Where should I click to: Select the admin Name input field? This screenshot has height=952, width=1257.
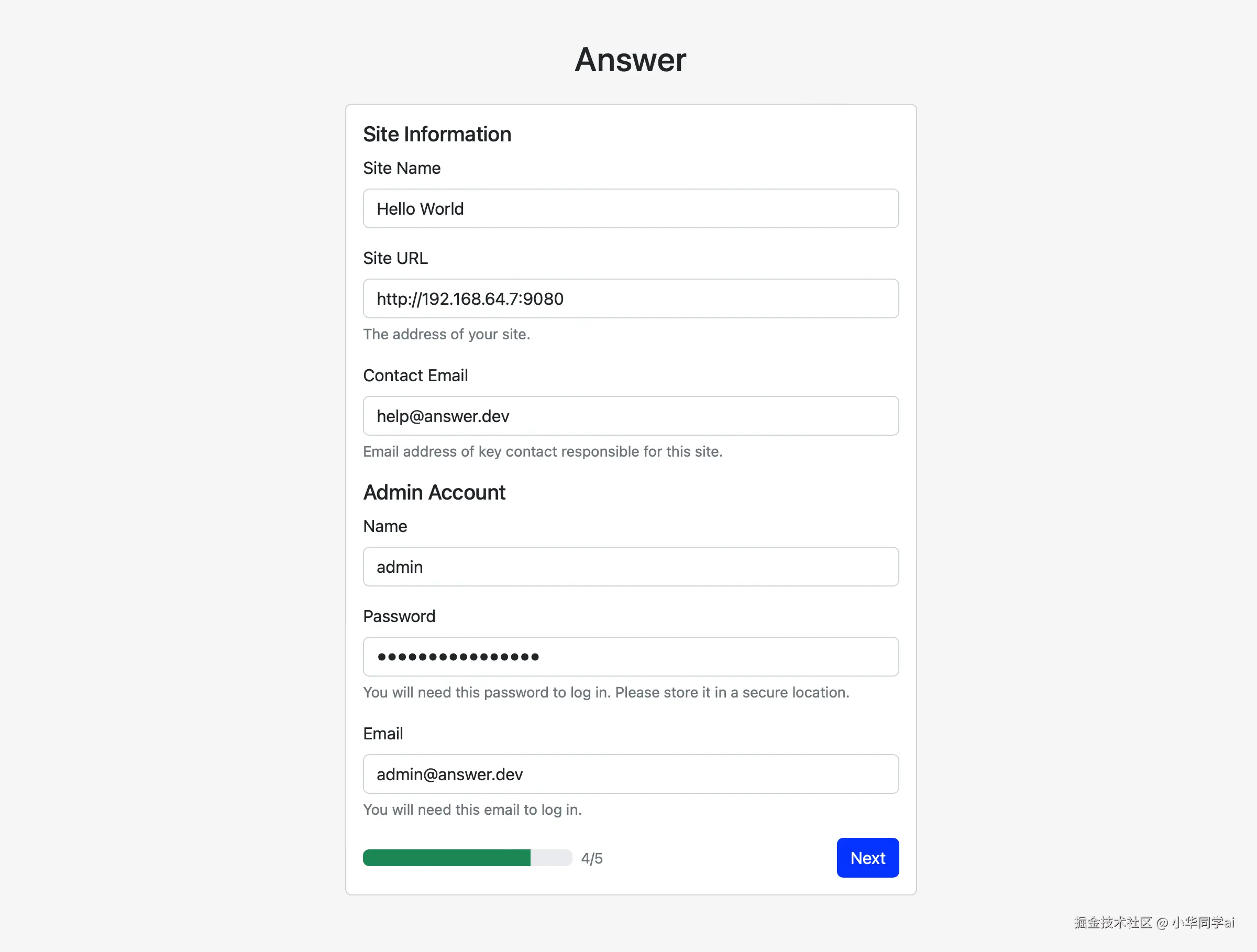(x=631, y=566)
